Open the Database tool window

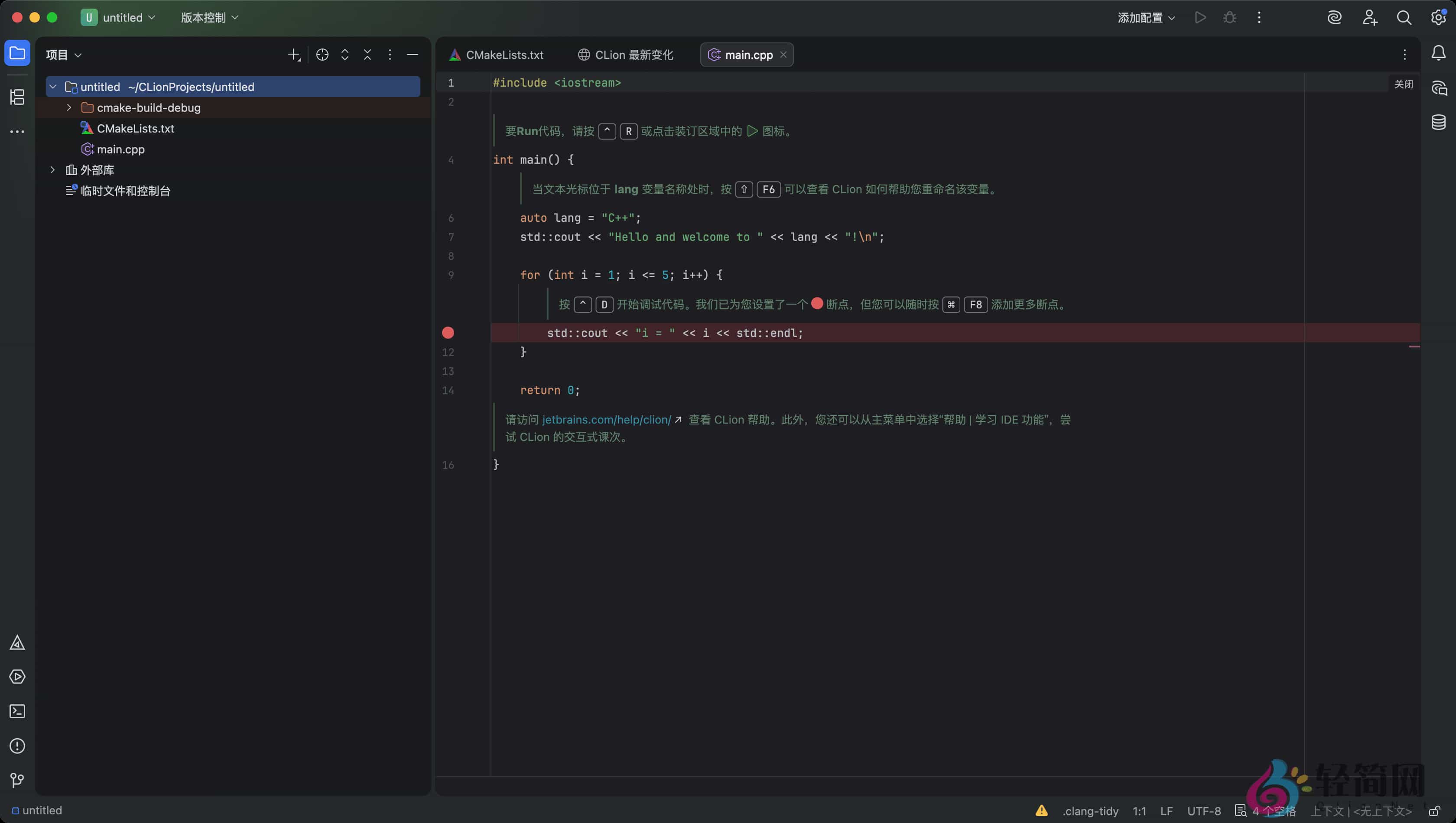click(x=1439, y=122)
